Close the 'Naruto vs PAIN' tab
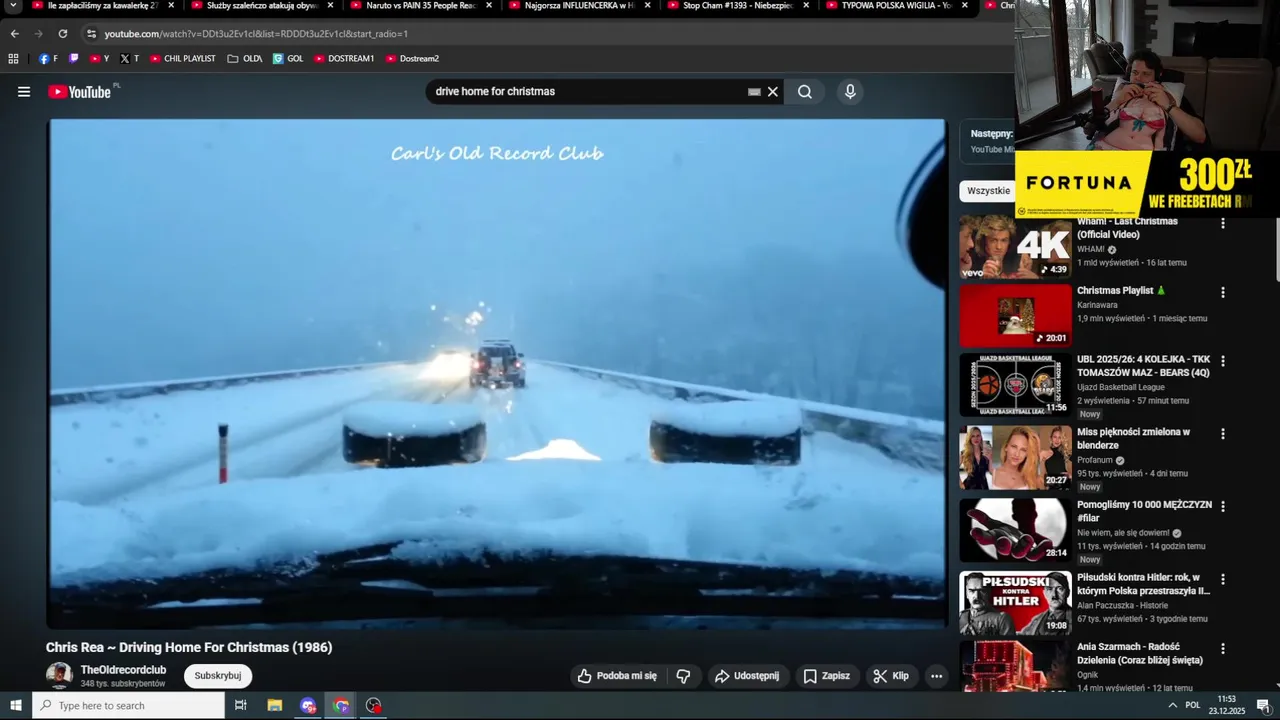 (x=489, y=5)
